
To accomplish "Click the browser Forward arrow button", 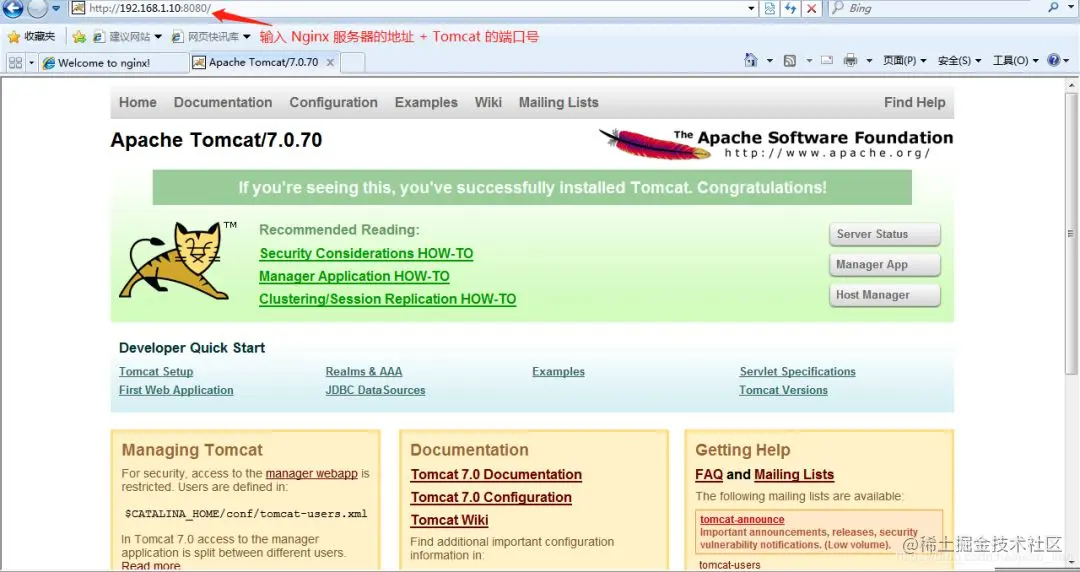I will tap(37, 8).
